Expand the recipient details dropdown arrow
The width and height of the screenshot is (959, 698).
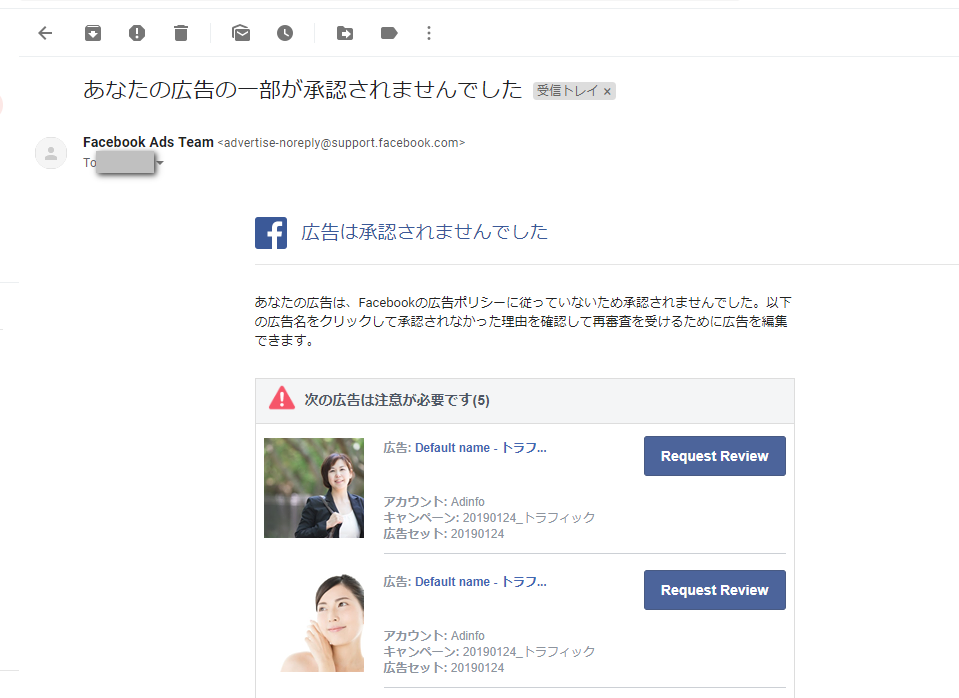[160, 163]
